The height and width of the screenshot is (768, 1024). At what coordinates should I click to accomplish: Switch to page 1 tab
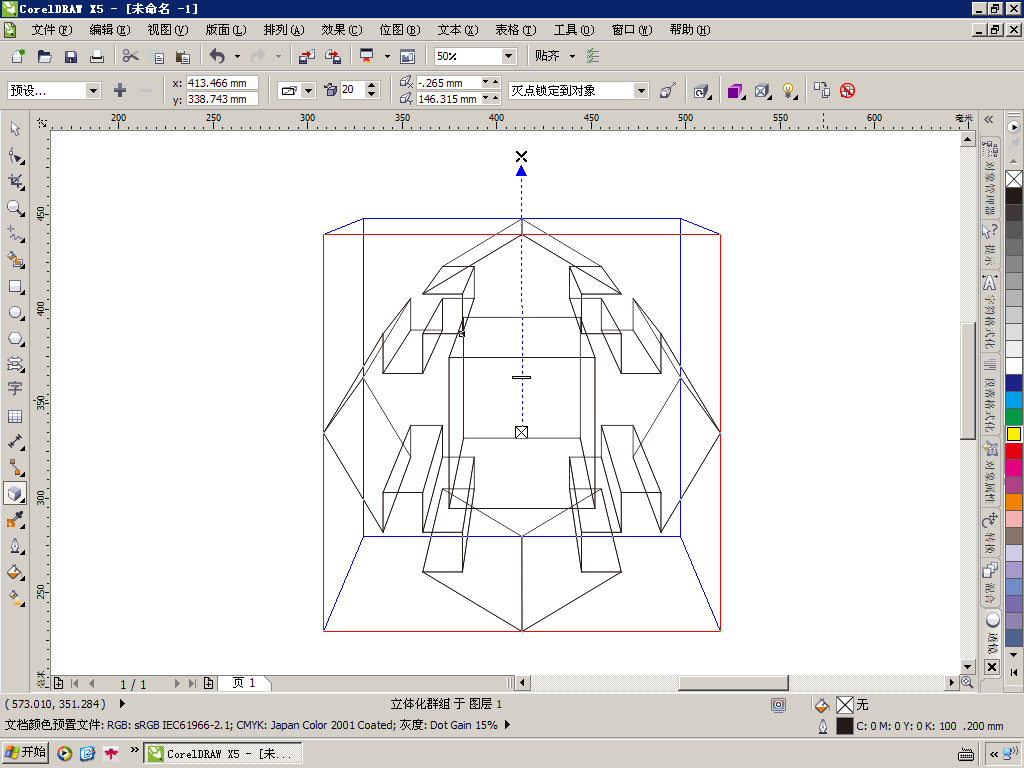point(244,683)
